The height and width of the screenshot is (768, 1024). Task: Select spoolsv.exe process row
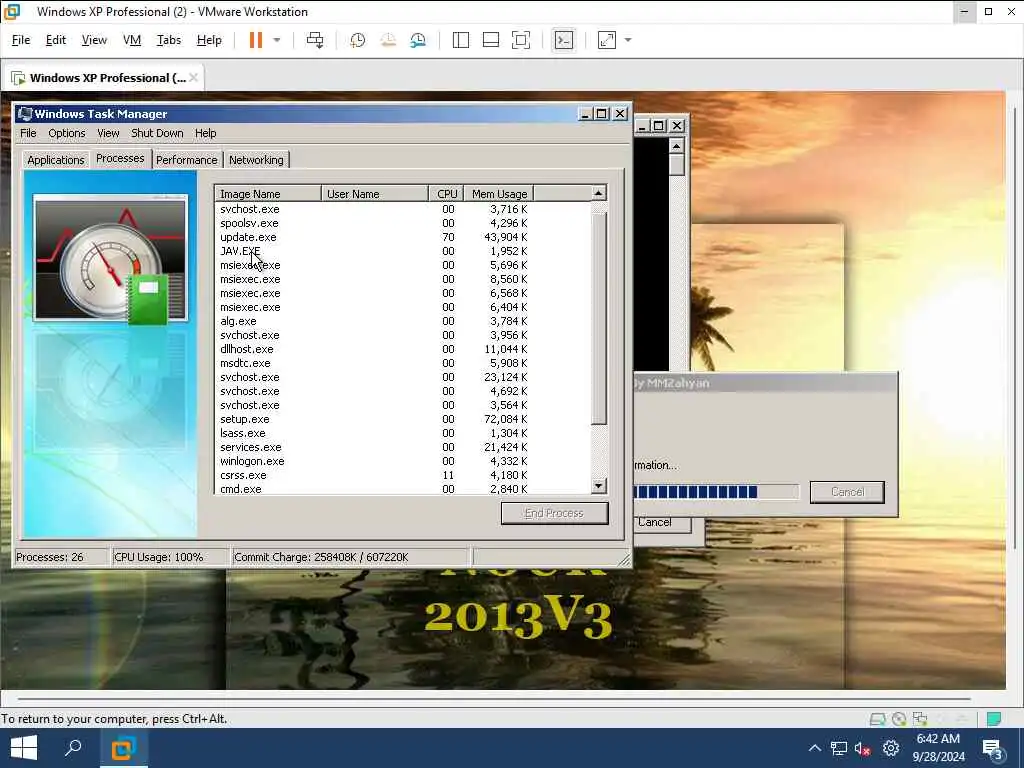(402, 223)
